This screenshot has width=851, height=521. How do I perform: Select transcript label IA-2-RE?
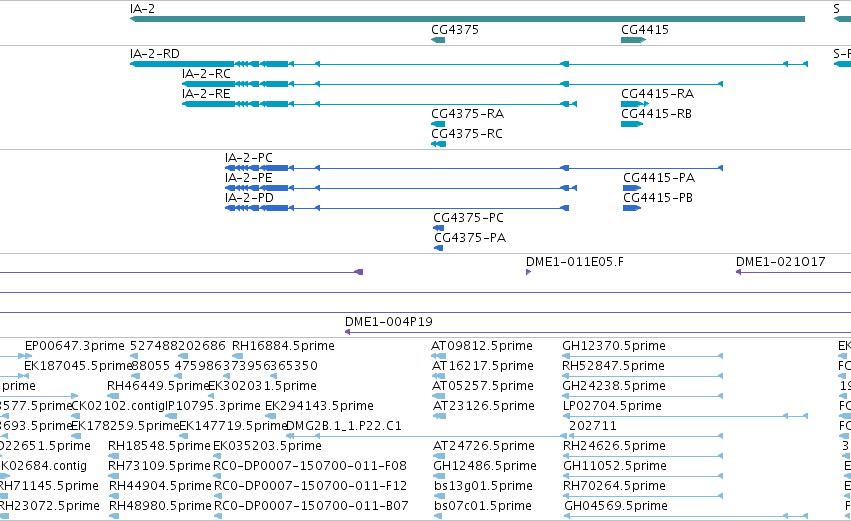(206, 94)
